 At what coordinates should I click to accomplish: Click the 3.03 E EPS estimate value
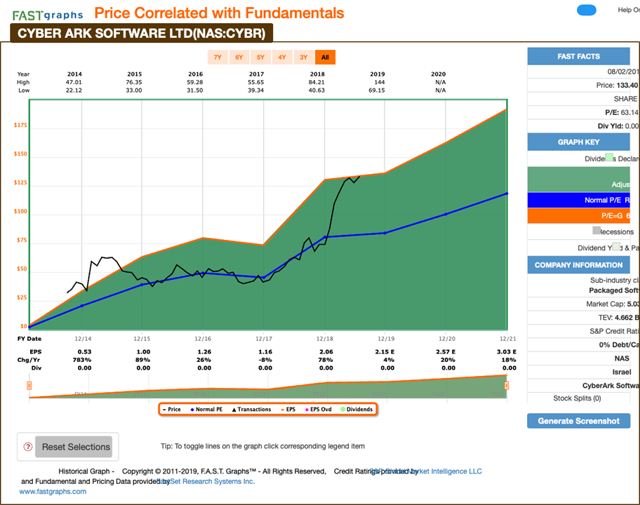tap(506, 351)
